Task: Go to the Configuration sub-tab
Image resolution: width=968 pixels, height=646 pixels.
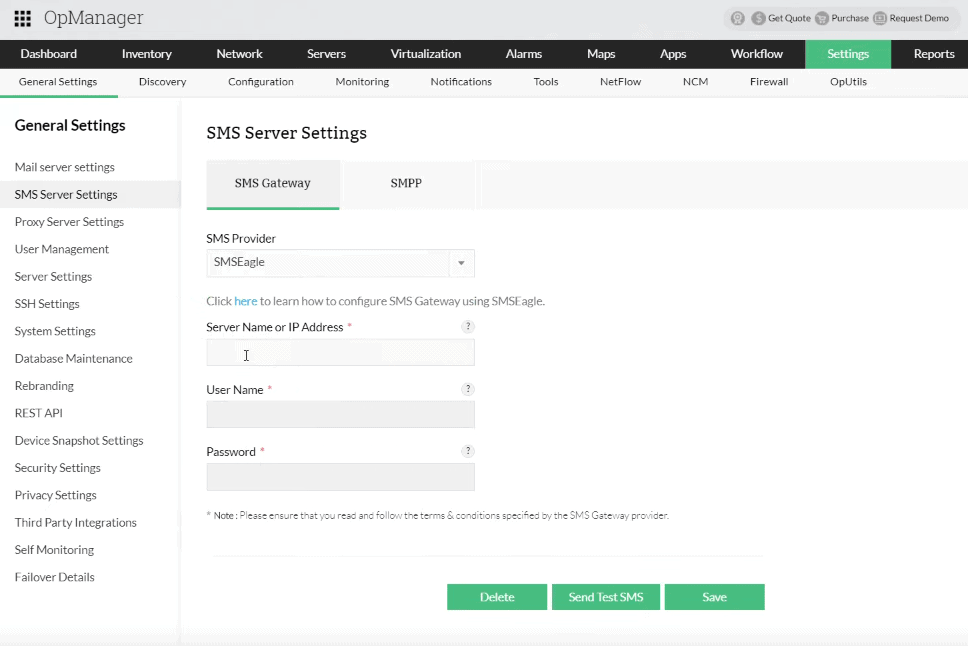Action: [x=261, y=82]
